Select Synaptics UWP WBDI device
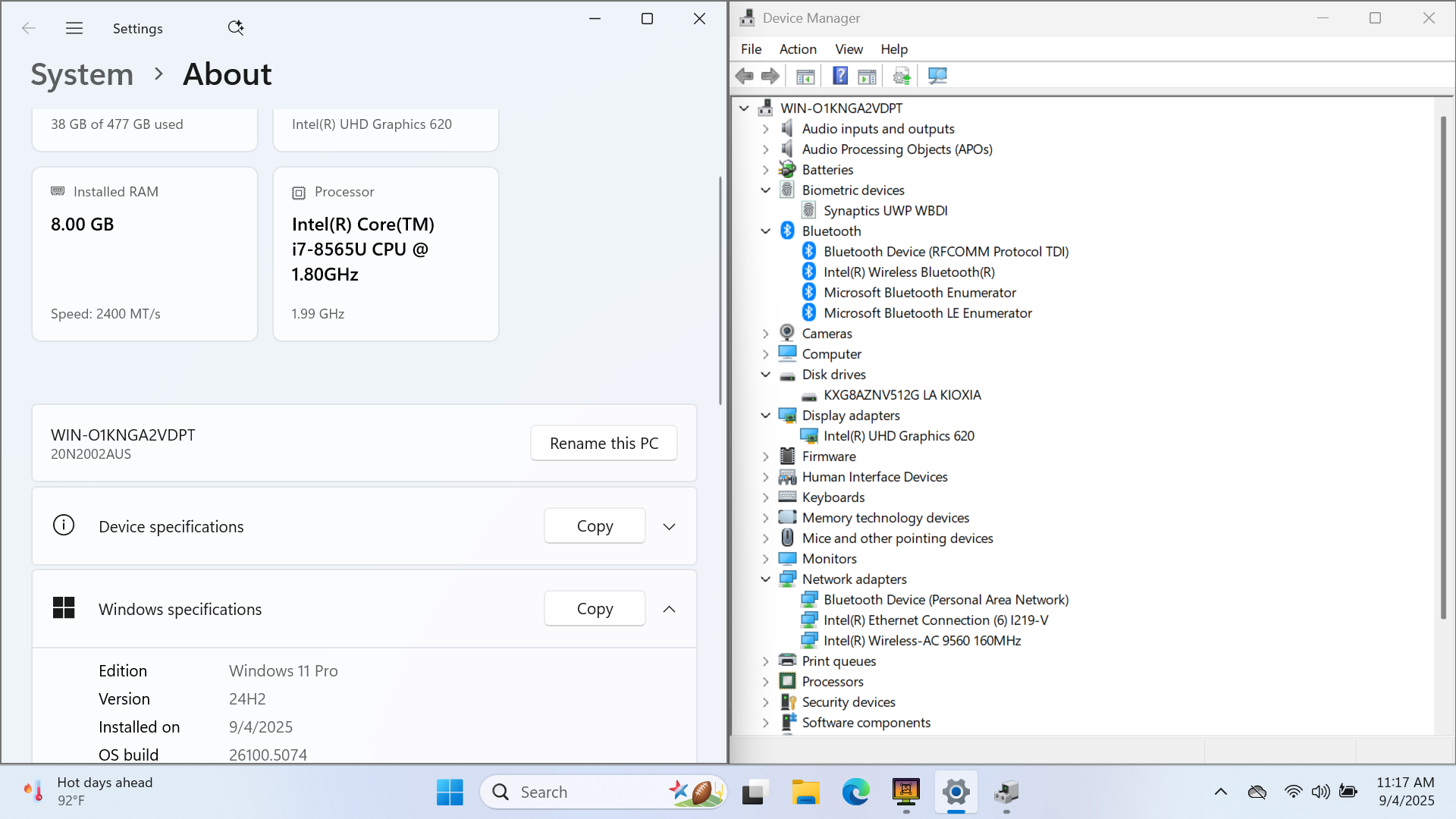This screenshot has width=1456, height=819. tap(885, 211)
